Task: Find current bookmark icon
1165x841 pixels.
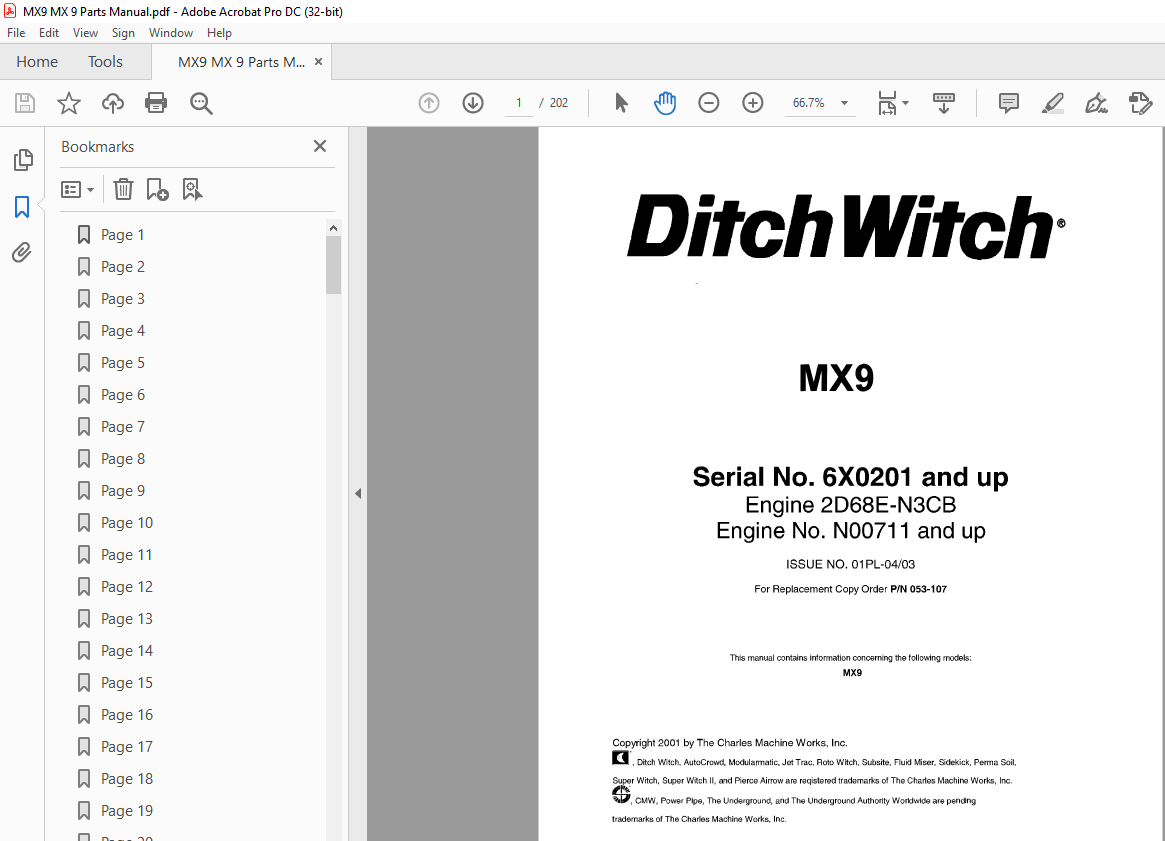Action: (x=192, y=189)
